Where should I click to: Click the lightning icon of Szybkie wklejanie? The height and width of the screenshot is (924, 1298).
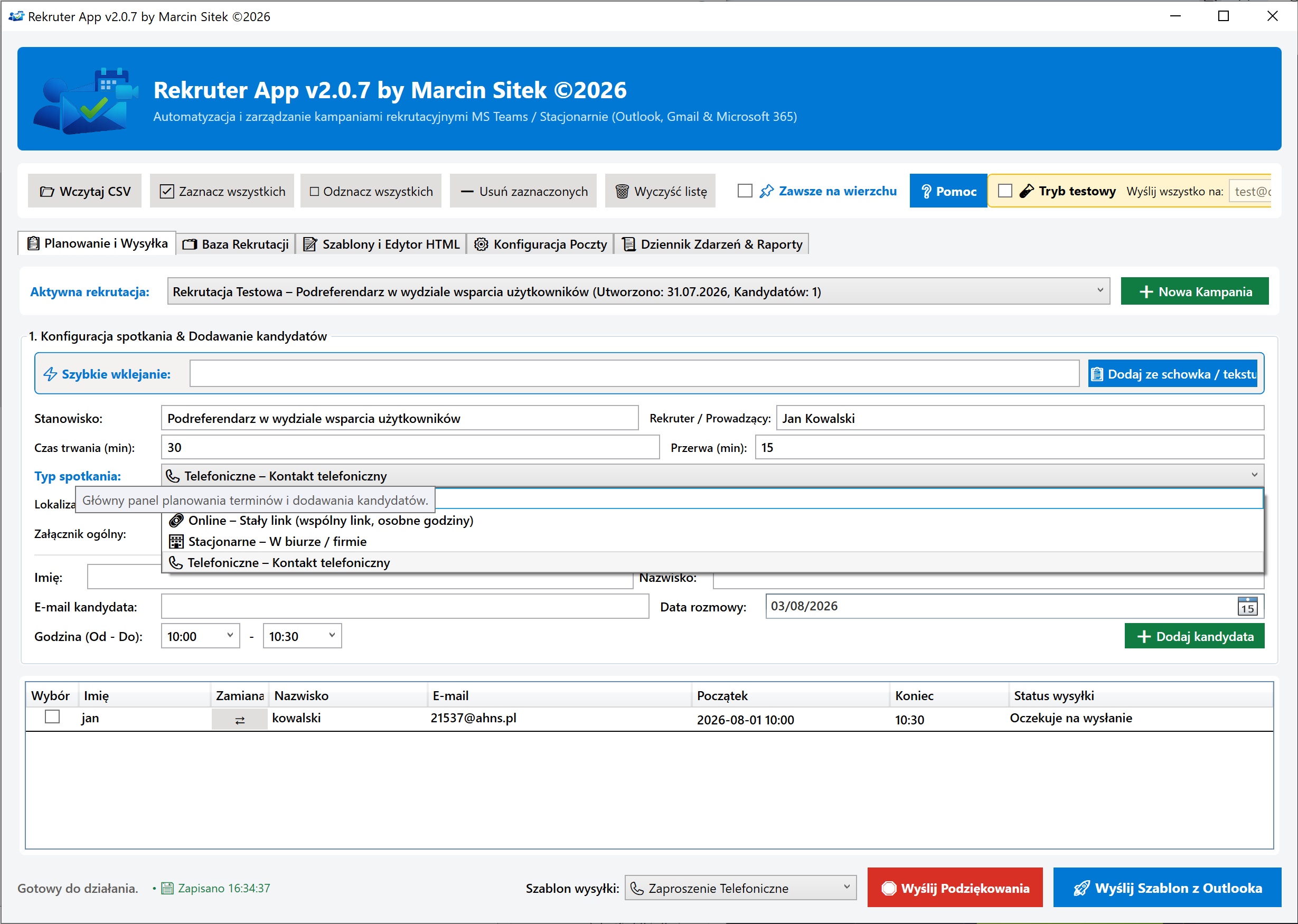[x=50, y=374]
